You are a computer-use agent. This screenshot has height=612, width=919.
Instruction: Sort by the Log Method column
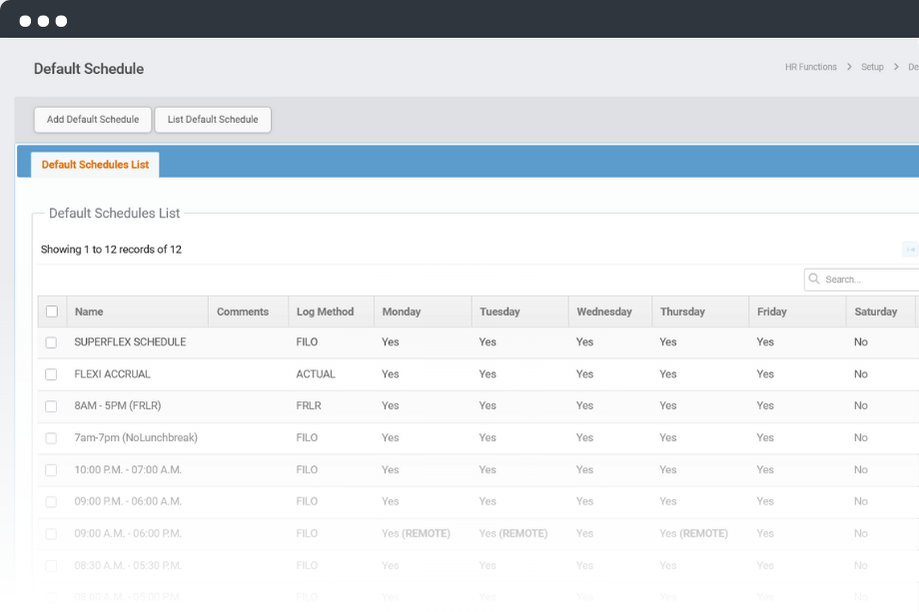[325, 312]
